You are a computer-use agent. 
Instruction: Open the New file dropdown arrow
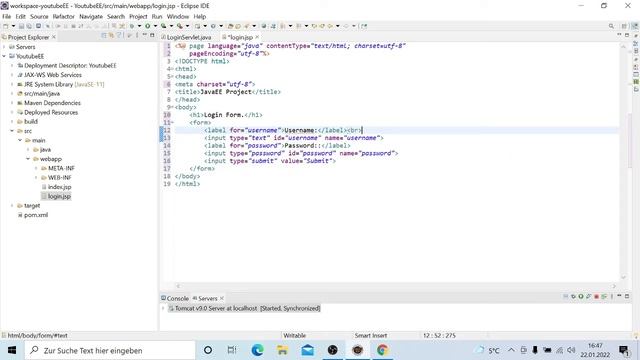coord(13,26)
